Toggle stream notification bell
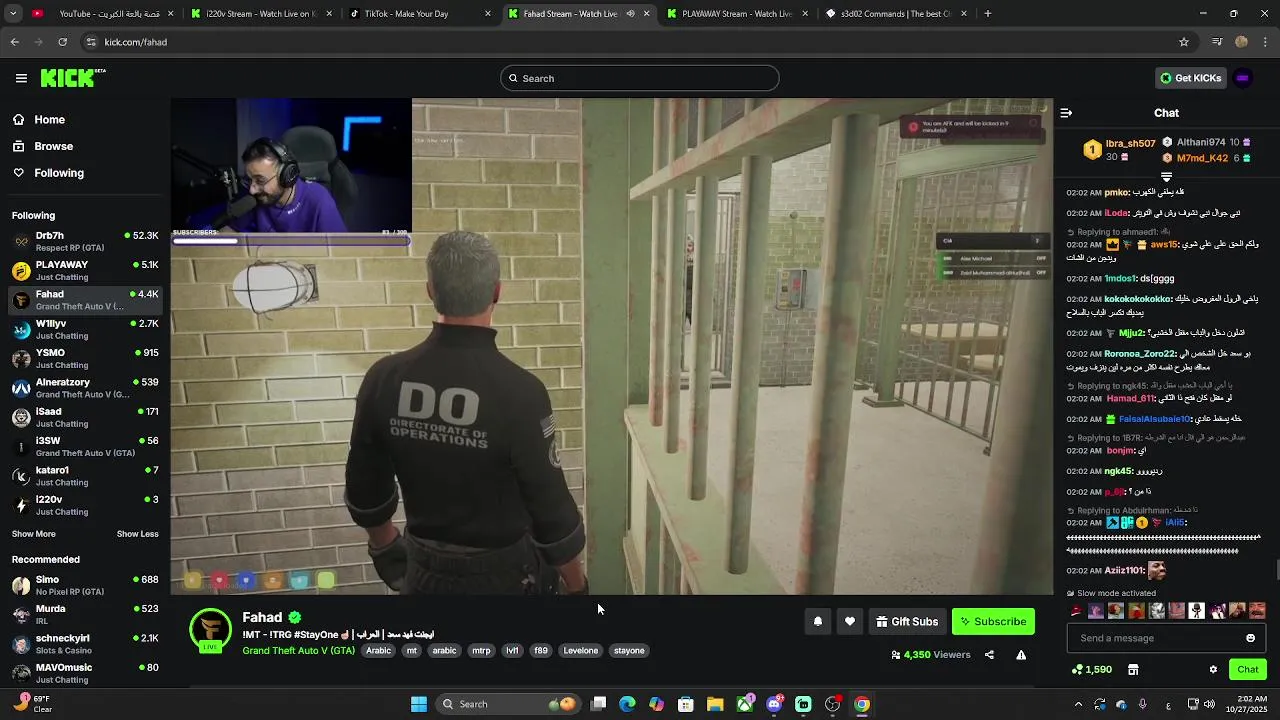Screen dimensions: 1280x720 pos(818,622)
